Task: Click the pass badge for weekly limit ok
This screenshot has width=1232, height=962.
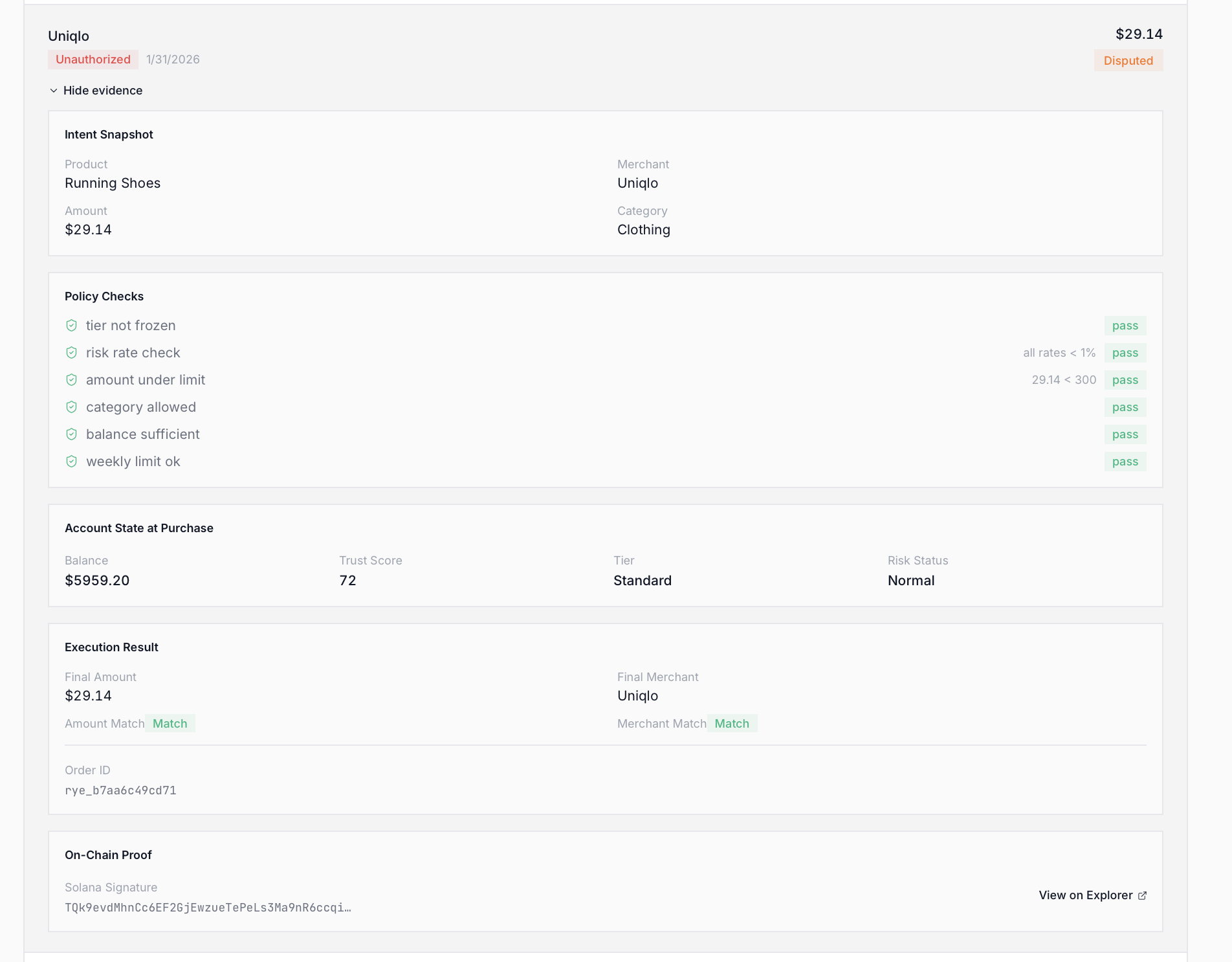Action: click(1125, 462)
